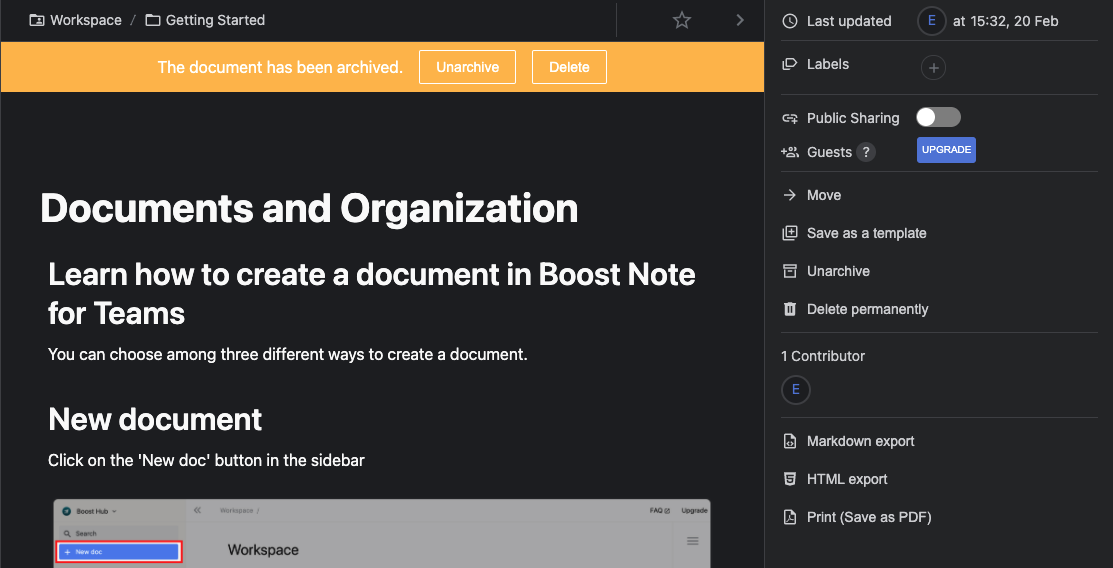
Task: Click the Markdown file icon
Action: [789, 441]
